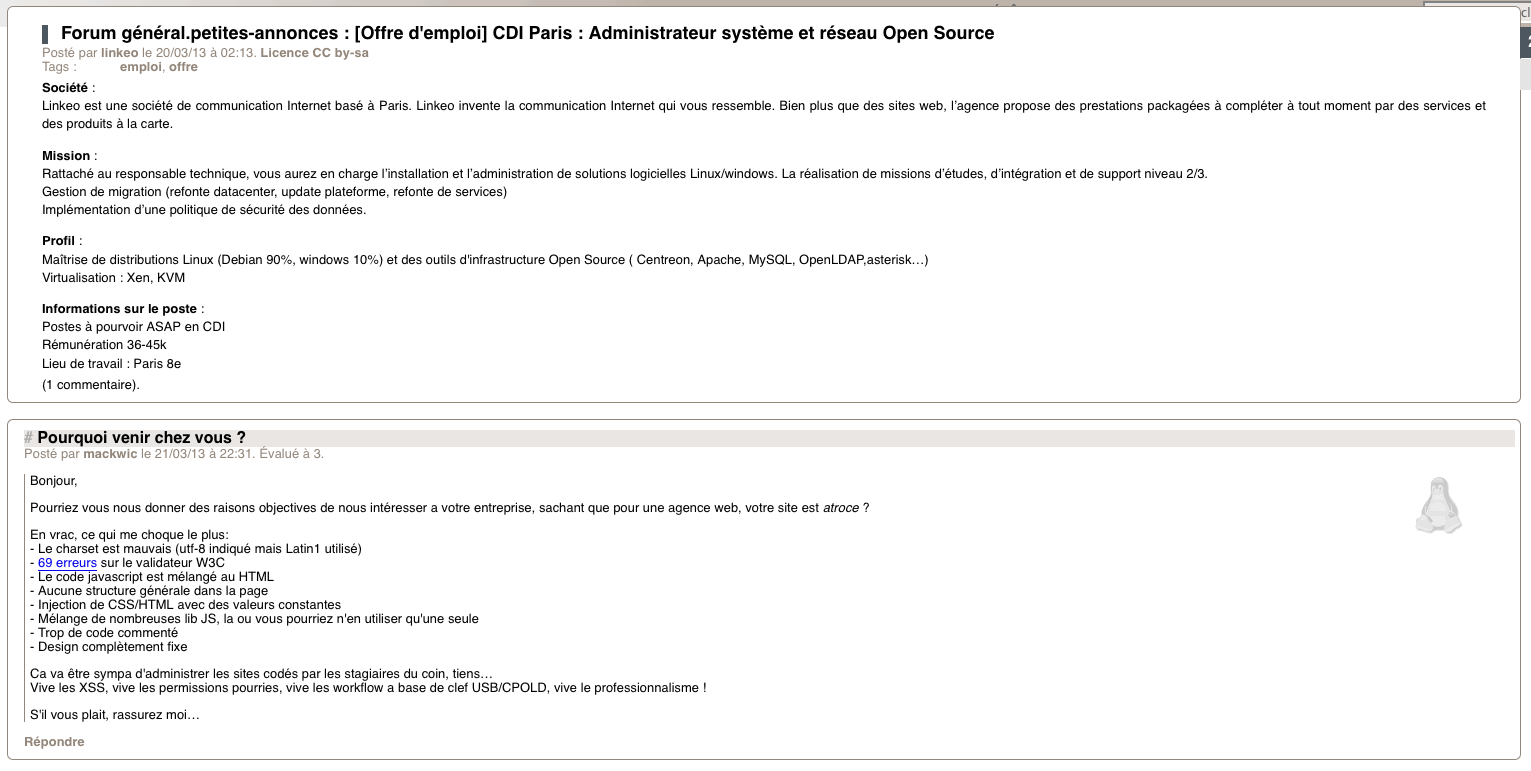Click the 'Bonjour,' greeting in the comment
This screenshot has width=1531, height=771.
click(x=54, y=481)
